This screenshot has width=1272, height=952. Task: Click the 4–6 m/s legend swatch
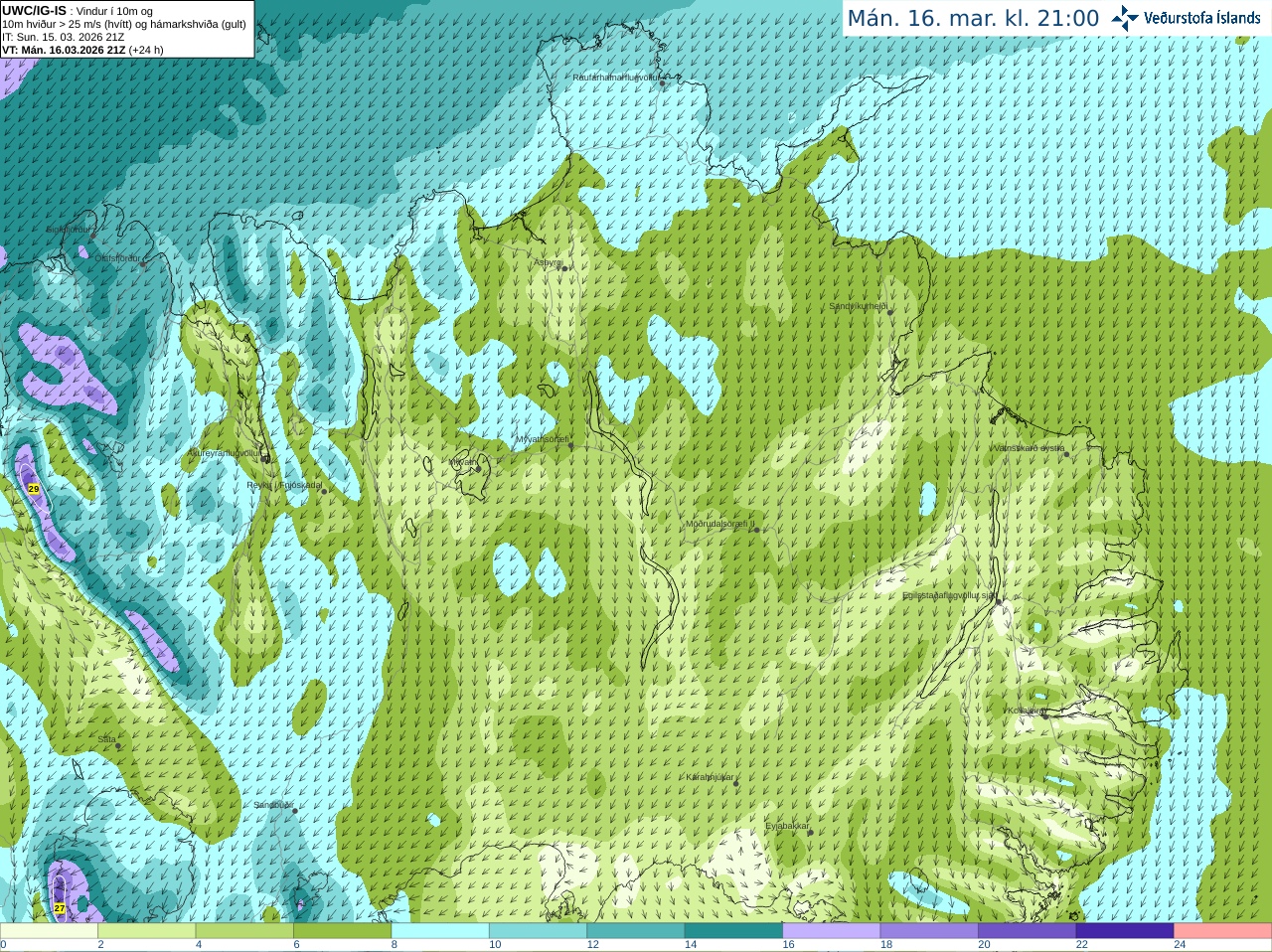pos(244,931)
